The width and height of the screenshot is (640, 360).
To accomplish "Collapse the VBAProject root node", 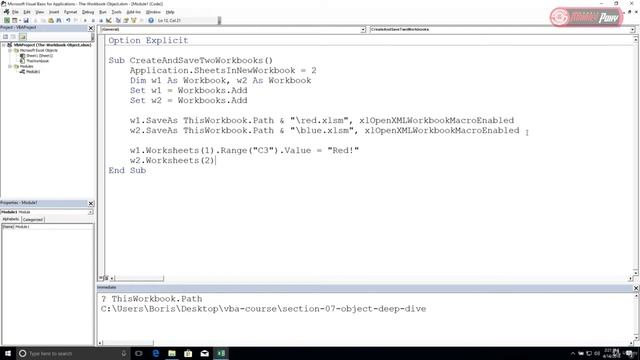I will click(4, 45).
